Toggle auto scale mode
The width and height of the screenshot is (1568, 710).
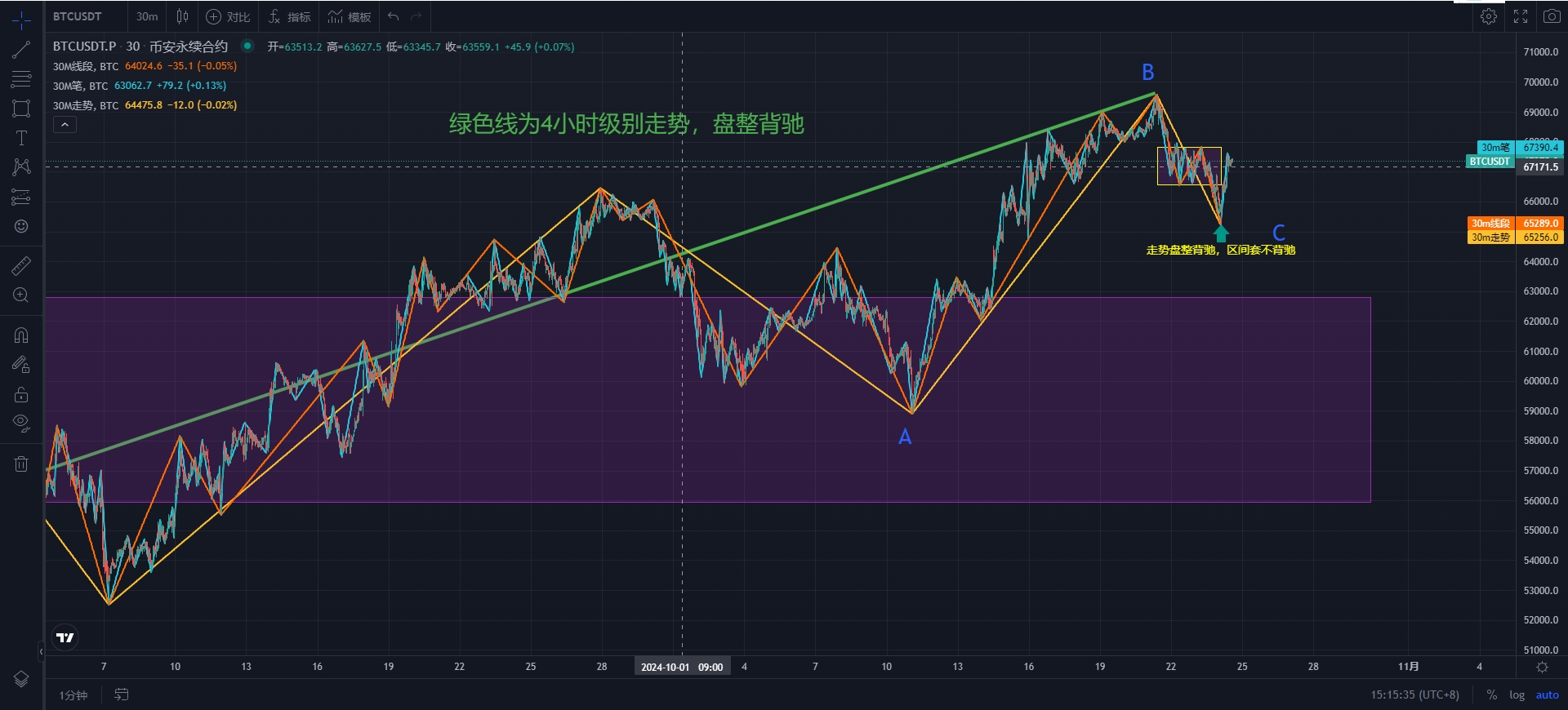click(x=1547, y=695)
